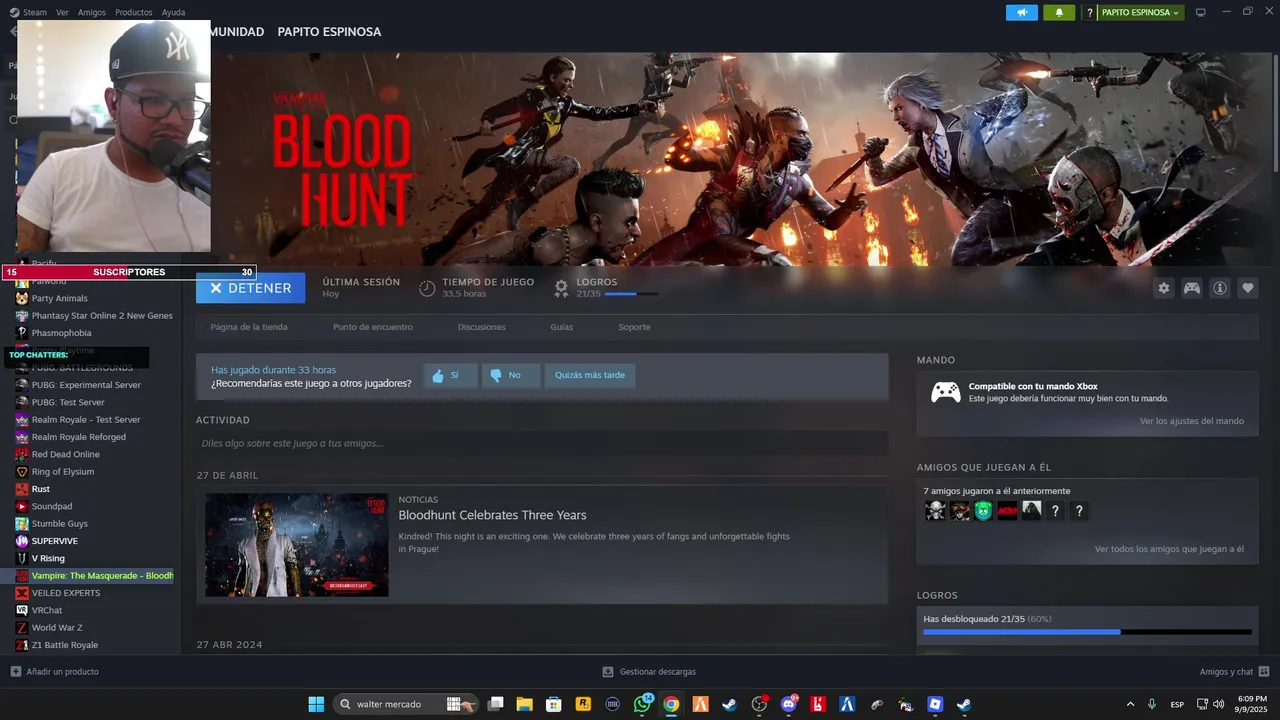Open the game settings gear icon

(x=1164, y=288)
